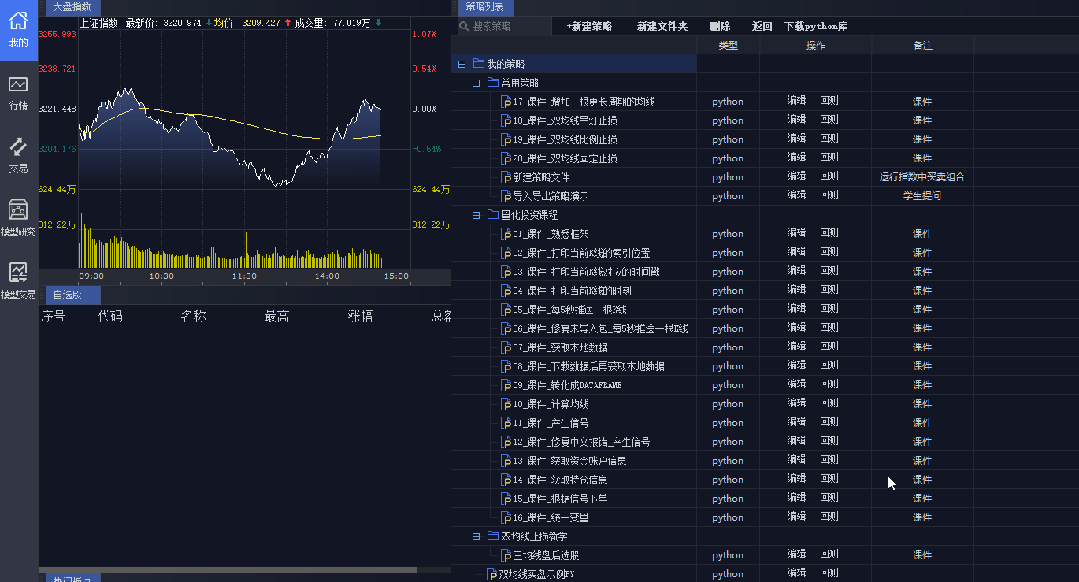Click 回测 for 导入导出策略演示 row
Image resolution: width=1079 pixels, height=582 pixels.
coord(829,195)
